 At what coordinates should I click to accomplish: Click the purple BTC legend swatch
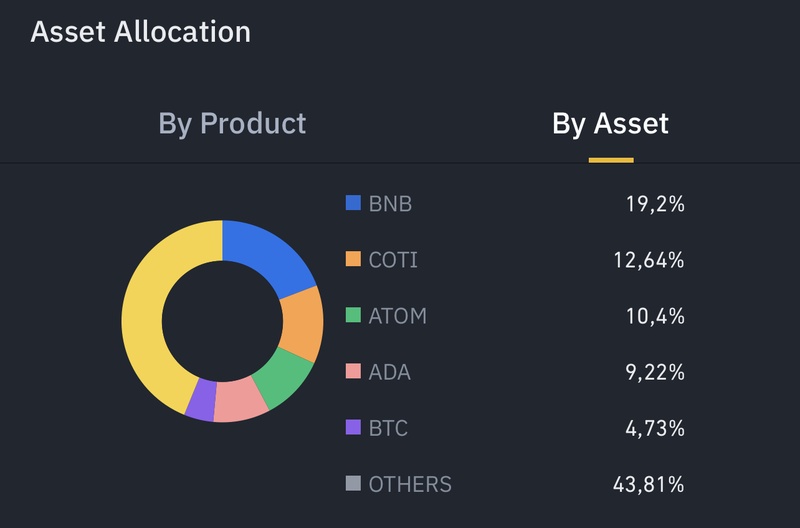tap(353, 427)
